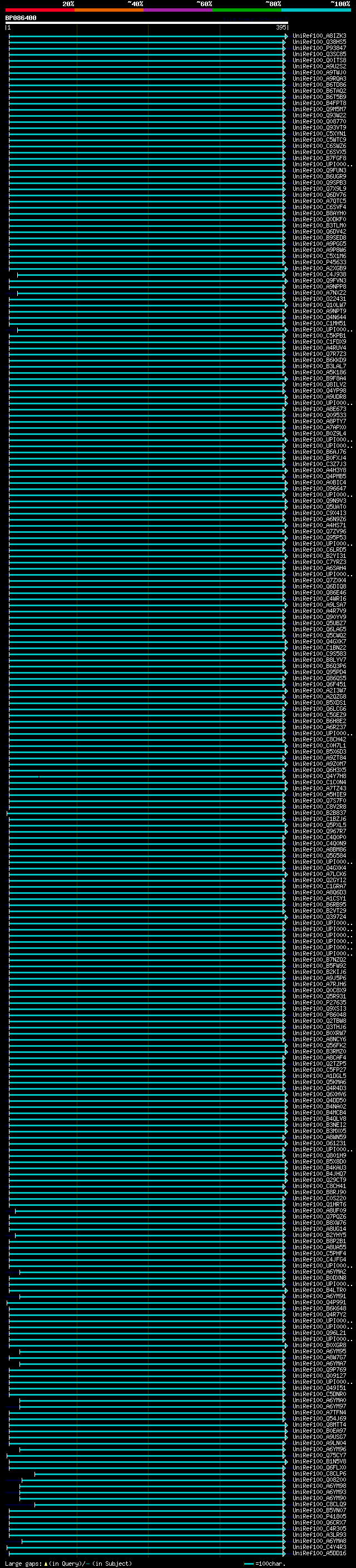
Task: Click the query end position 395 marker
Action: click(281, 27)
